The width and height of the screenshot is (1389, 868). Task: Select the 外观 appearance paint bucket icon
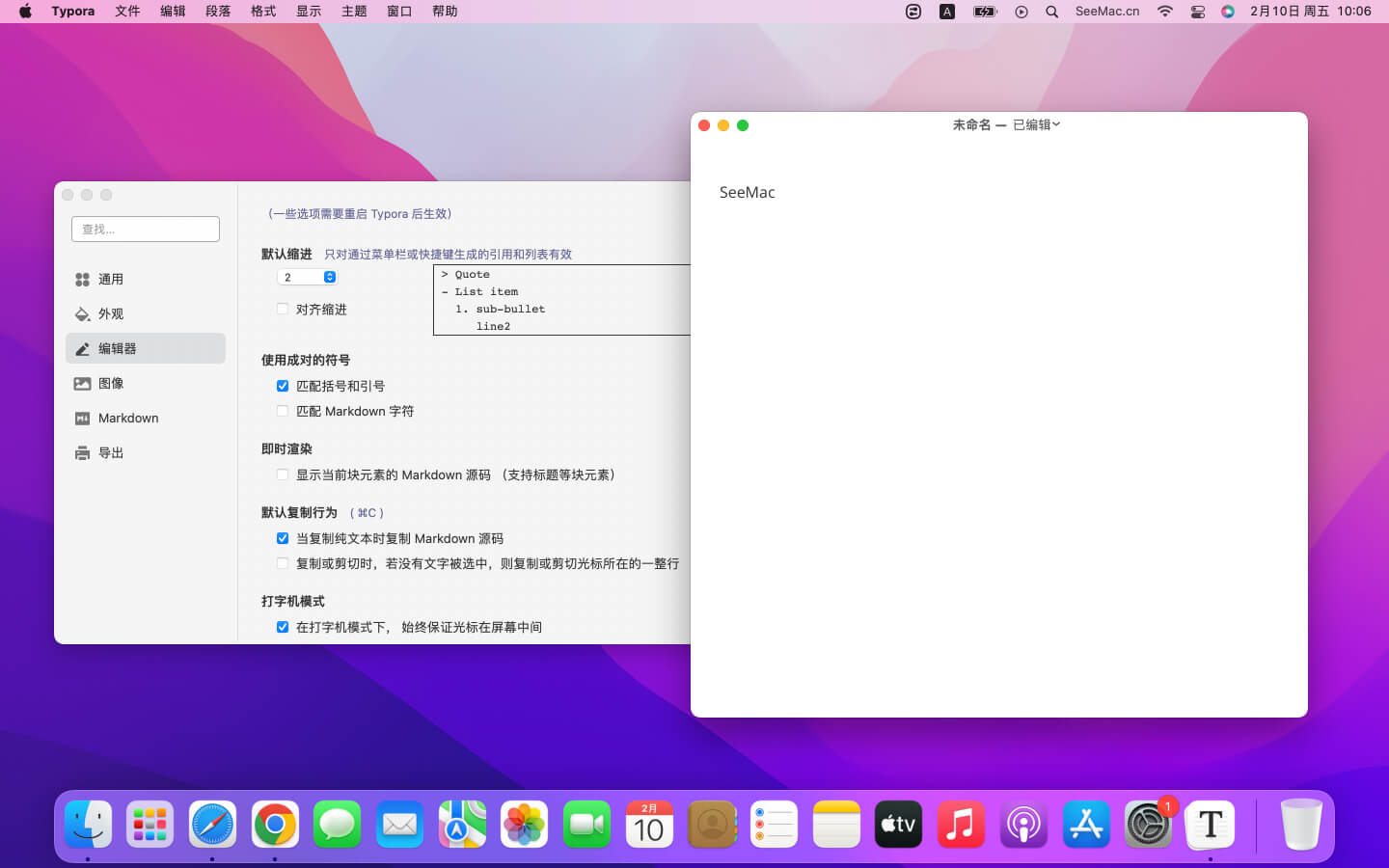83,314
